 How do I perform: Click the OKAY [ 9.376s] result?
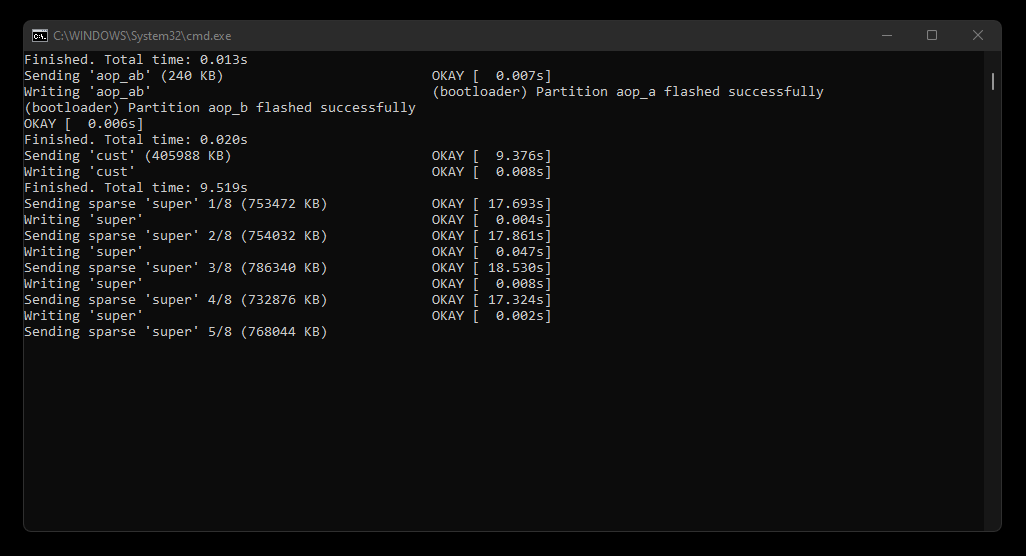491,156
